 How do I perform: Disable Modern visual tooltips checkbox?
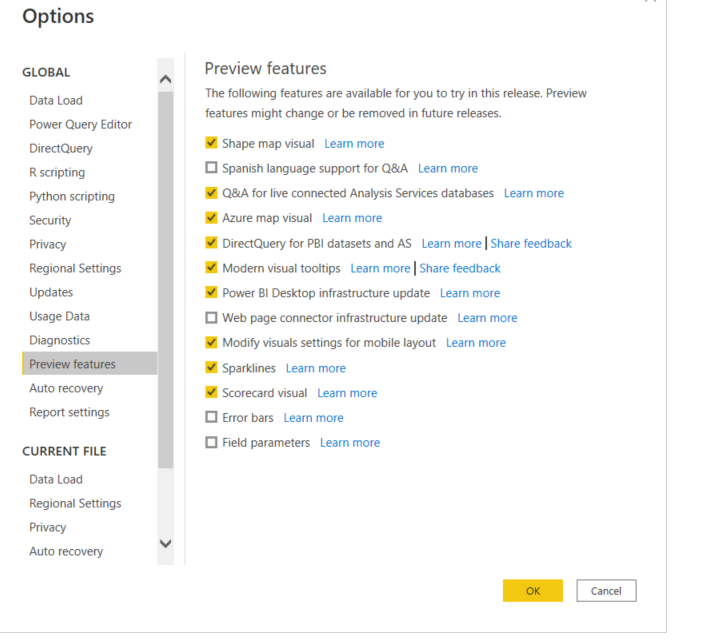[x=211, y=267]
